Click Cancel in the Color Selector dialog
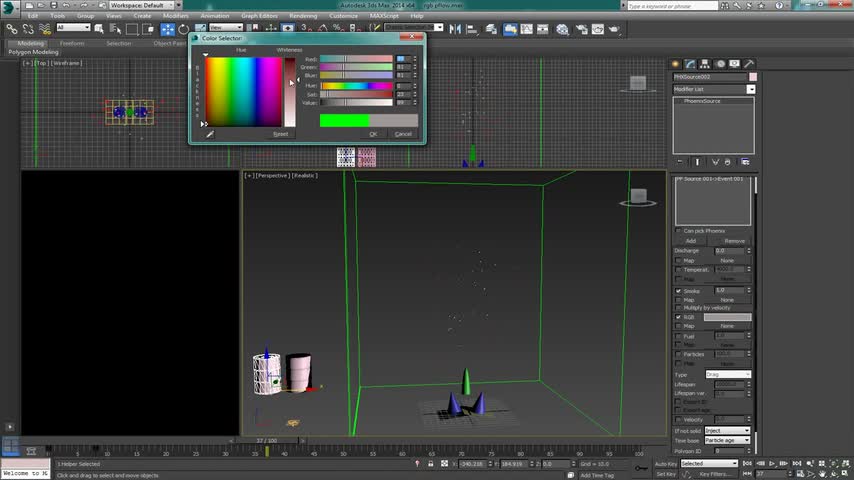 tap(403, 134)
